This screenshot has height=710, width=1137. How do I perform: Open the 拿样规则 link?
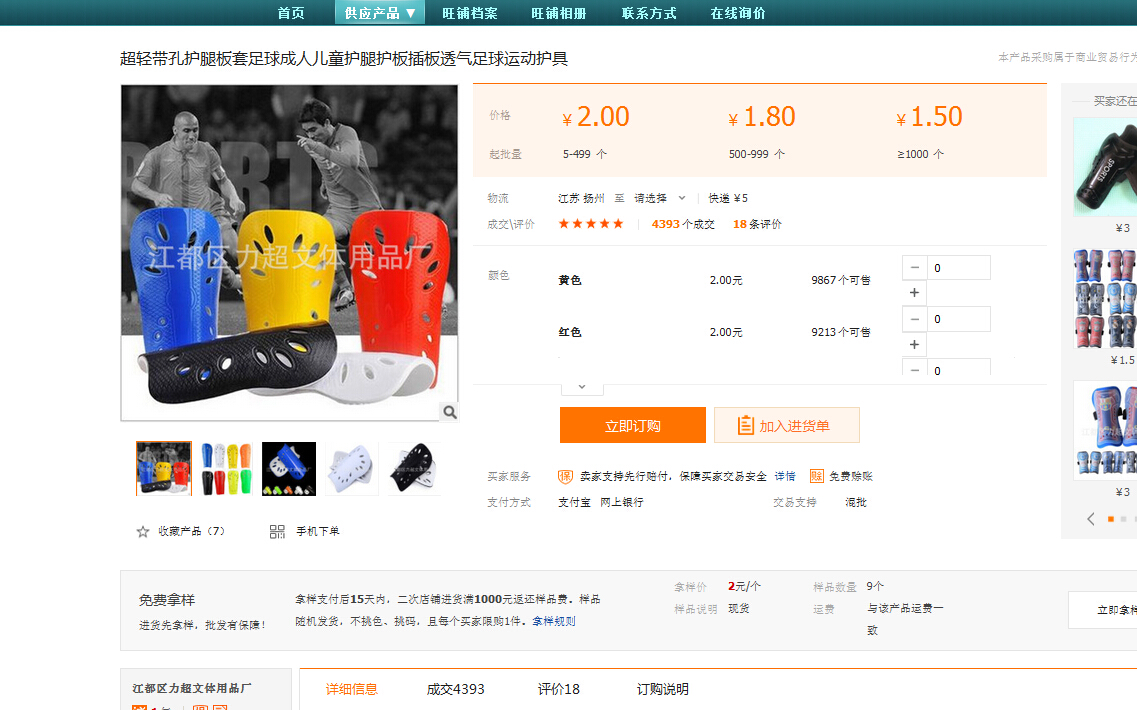[553, 621]
